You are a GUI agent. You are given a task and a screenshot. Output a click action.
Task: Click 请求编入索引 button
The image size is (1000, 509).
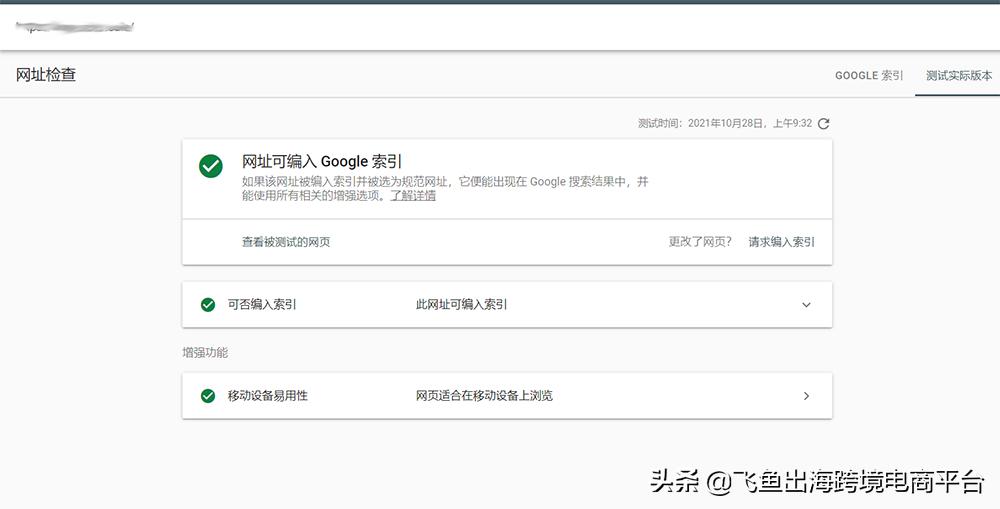781,242
